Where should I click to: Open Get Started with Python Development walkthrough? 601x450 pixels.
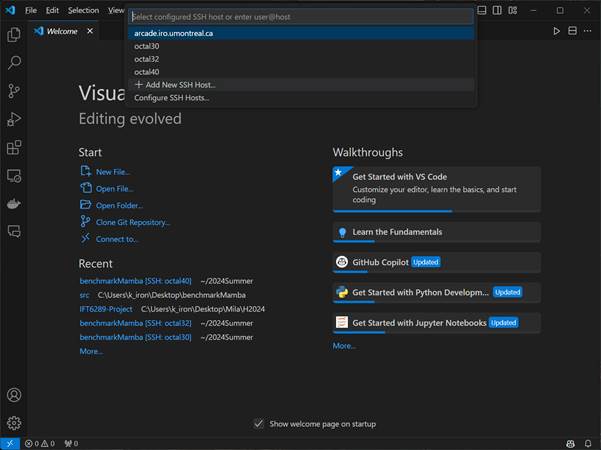[437, 293]
